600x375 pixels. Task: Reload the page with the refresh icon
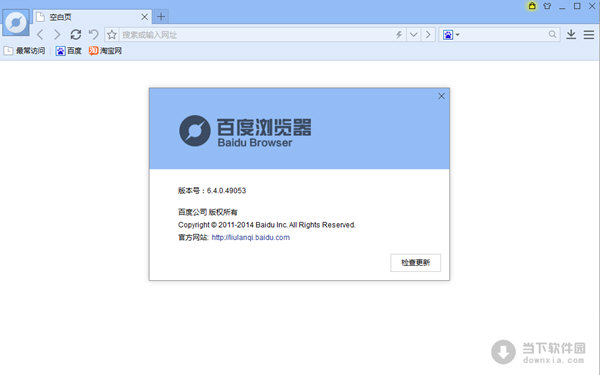coord(76,35)
